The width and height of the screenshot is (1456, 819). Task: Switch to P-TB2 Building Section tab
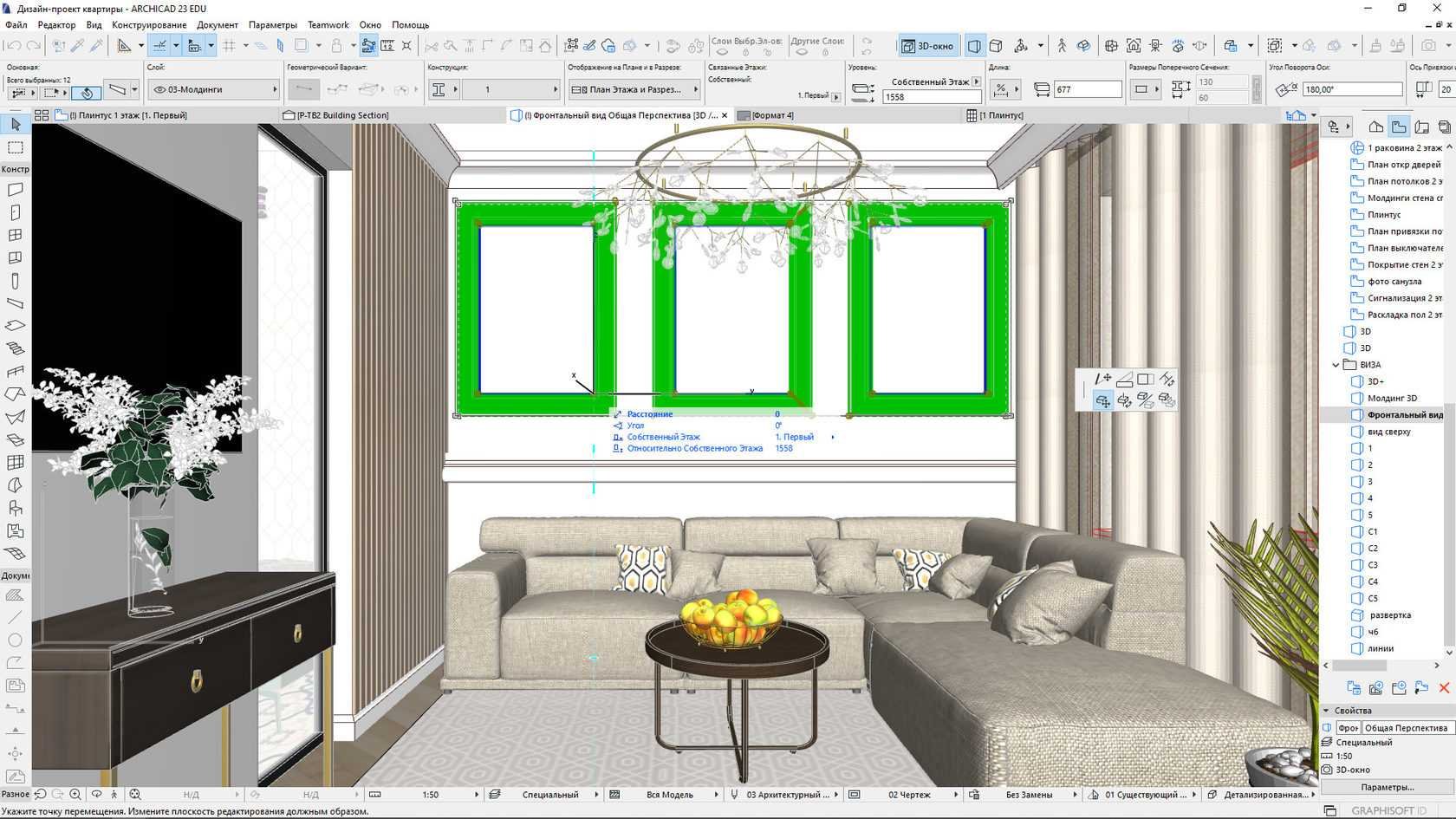click(342, 115)
